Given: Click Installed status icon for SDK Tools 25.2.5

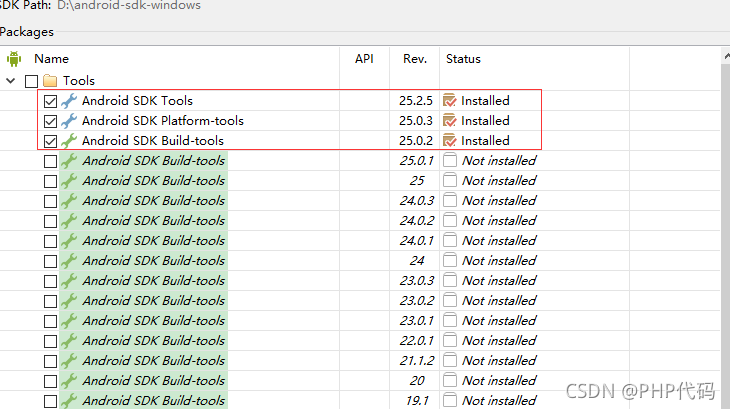Looking at the screenshot, I should (x=450, y=101).
